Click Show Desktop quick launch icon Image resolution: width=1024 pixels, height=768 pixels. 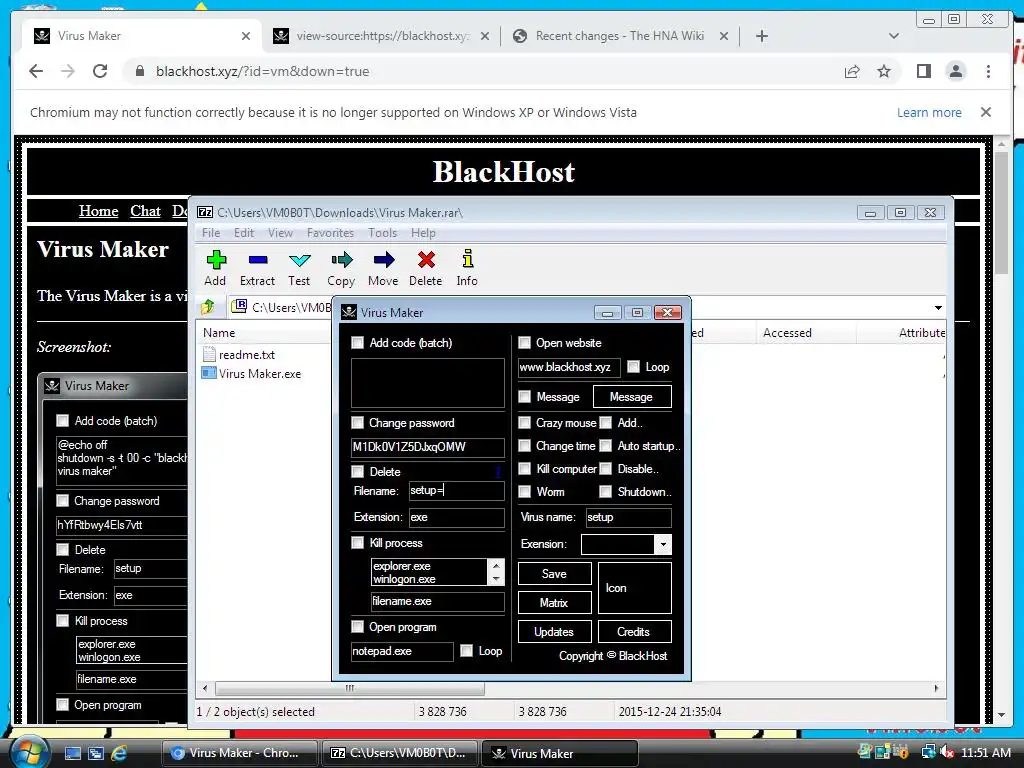click(x=72, y=753)
